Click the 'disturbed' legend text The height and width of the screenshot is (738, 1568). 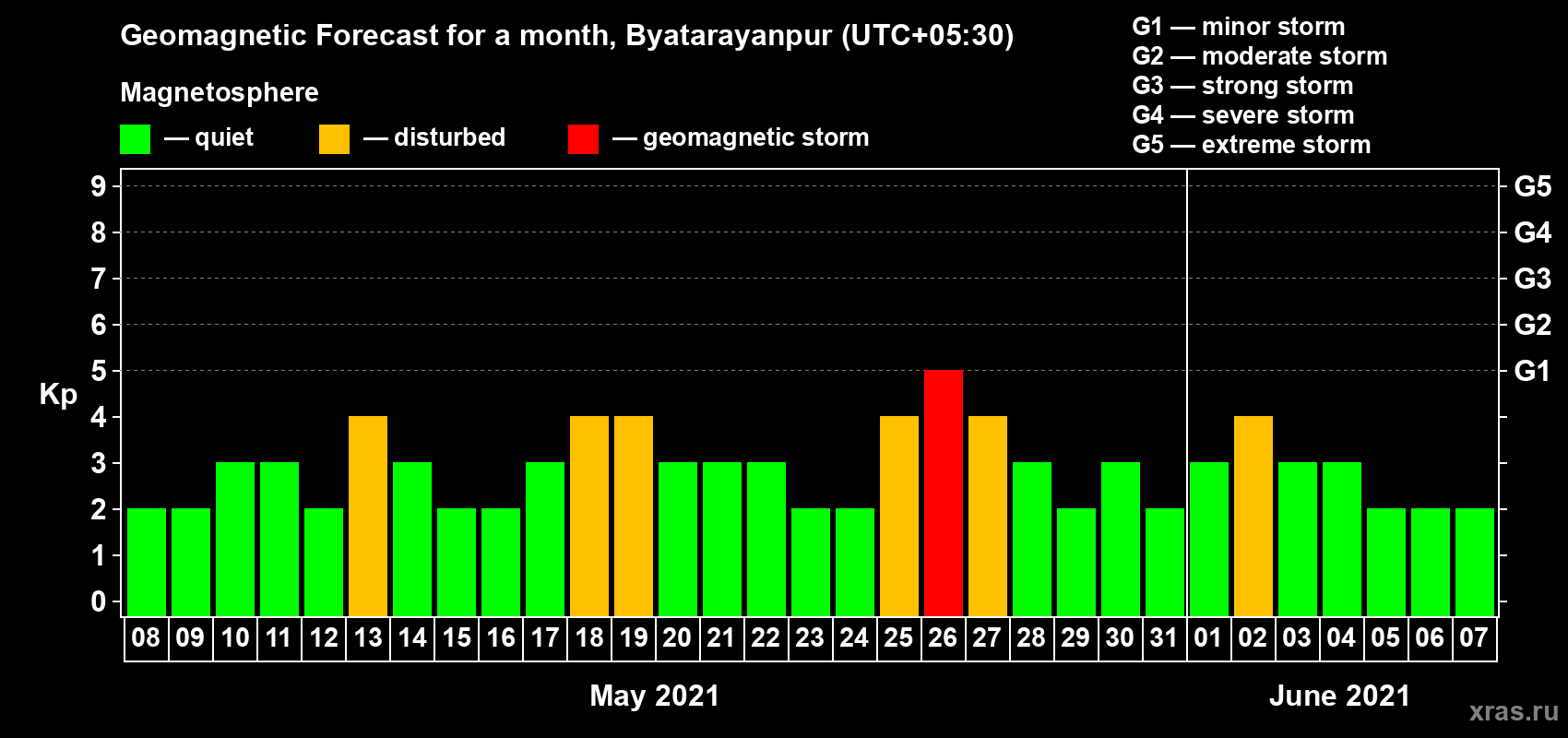pyautogui.click(x=449, y=137)
